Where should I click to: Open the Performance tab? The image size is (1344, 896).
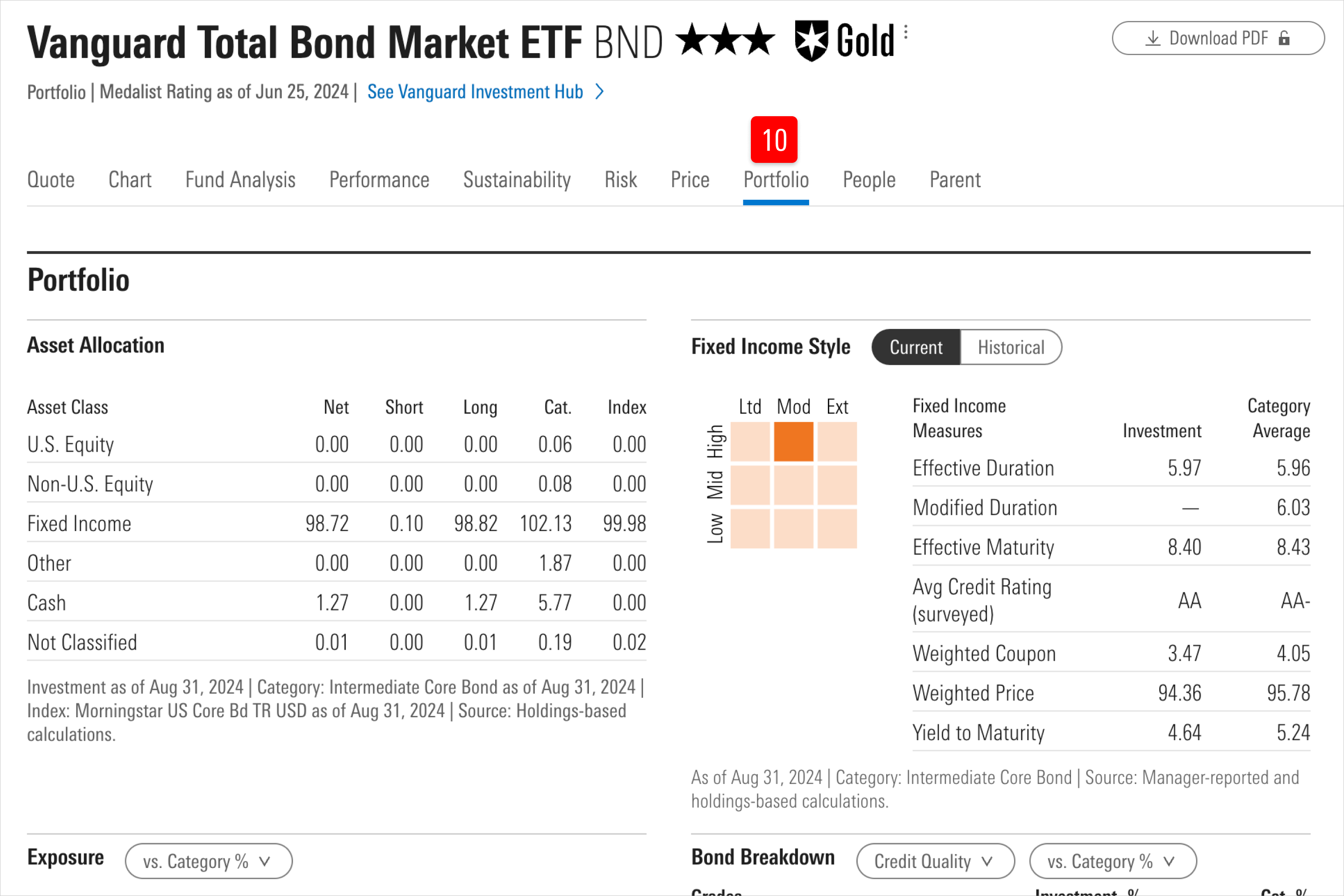pos(379,179)
